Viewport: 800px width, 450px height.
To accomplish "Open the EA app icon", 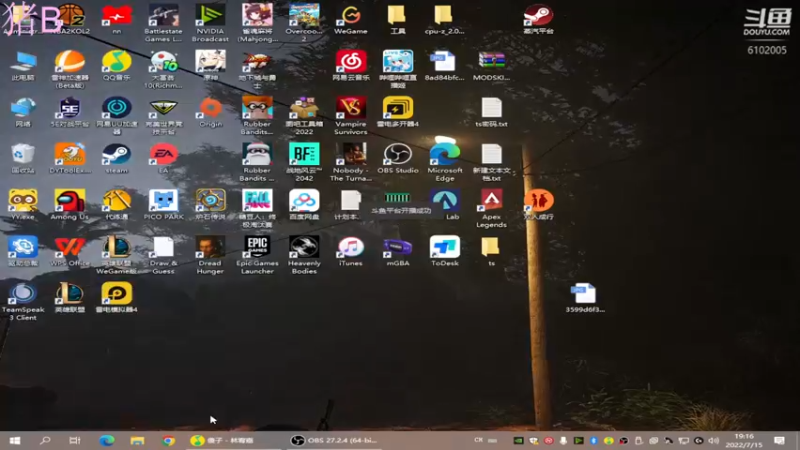I will point(163,159).
